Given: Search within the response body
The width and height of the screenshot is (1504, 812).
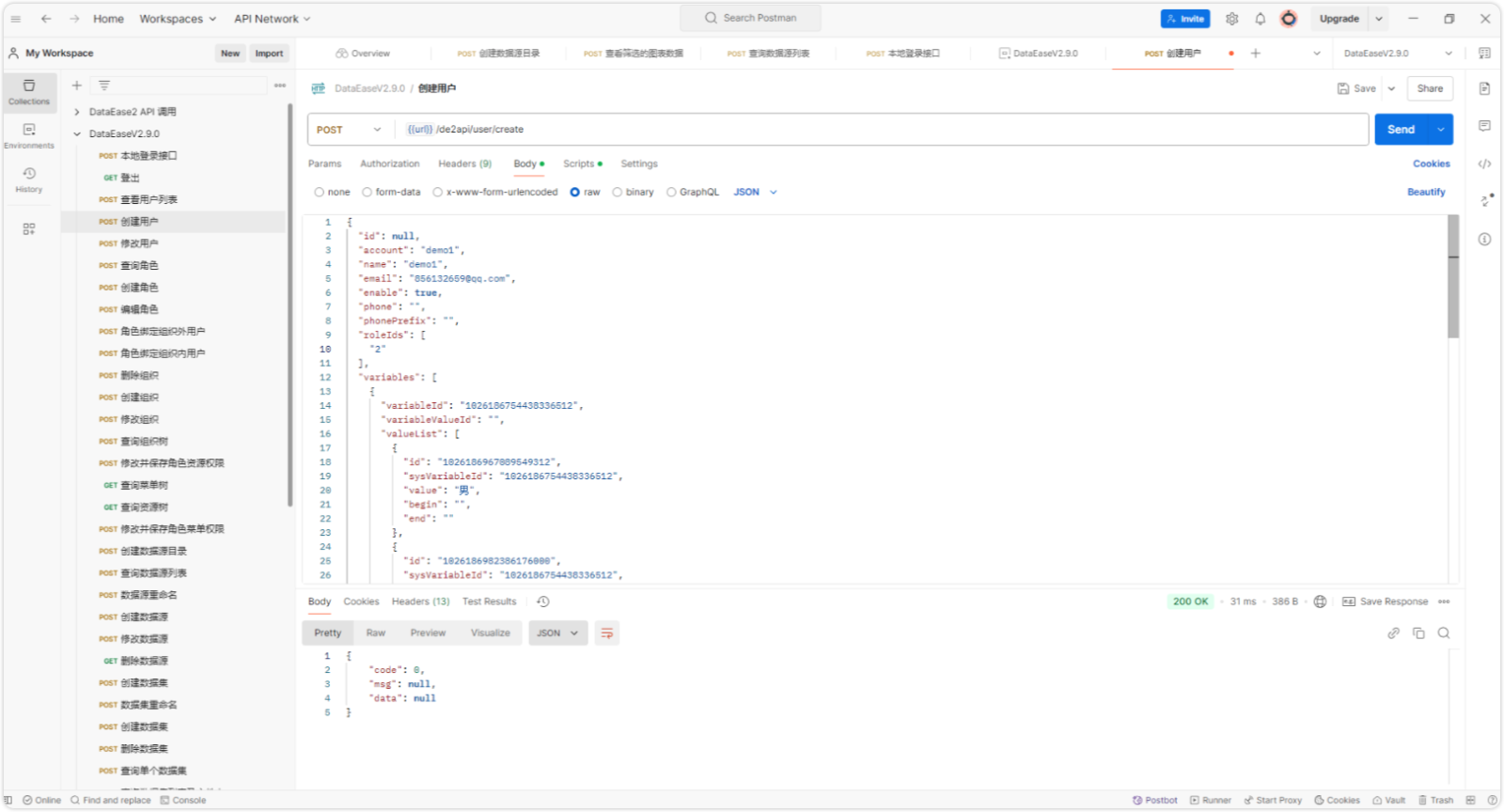Looking at the screenshot, I should [x=1444, y=633].
